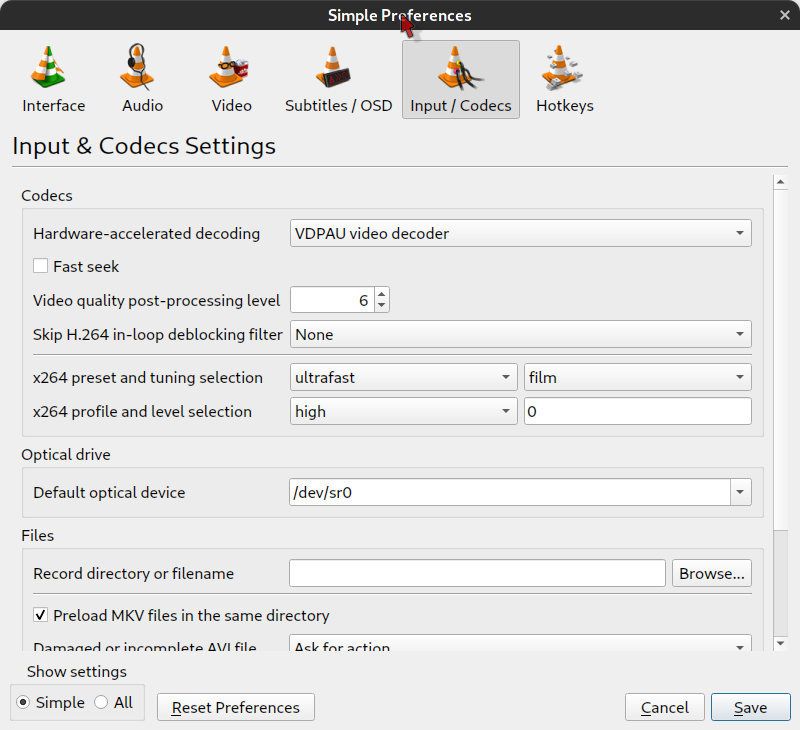Click the x264 profile and level selection label
This screenshot has height=730, width=800.
point(142,412)
